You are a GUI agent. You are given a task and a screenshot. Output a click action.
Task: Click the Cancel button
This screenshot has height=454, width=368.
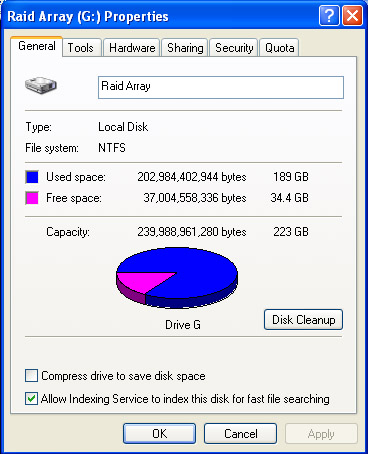(x=240, y=434)
